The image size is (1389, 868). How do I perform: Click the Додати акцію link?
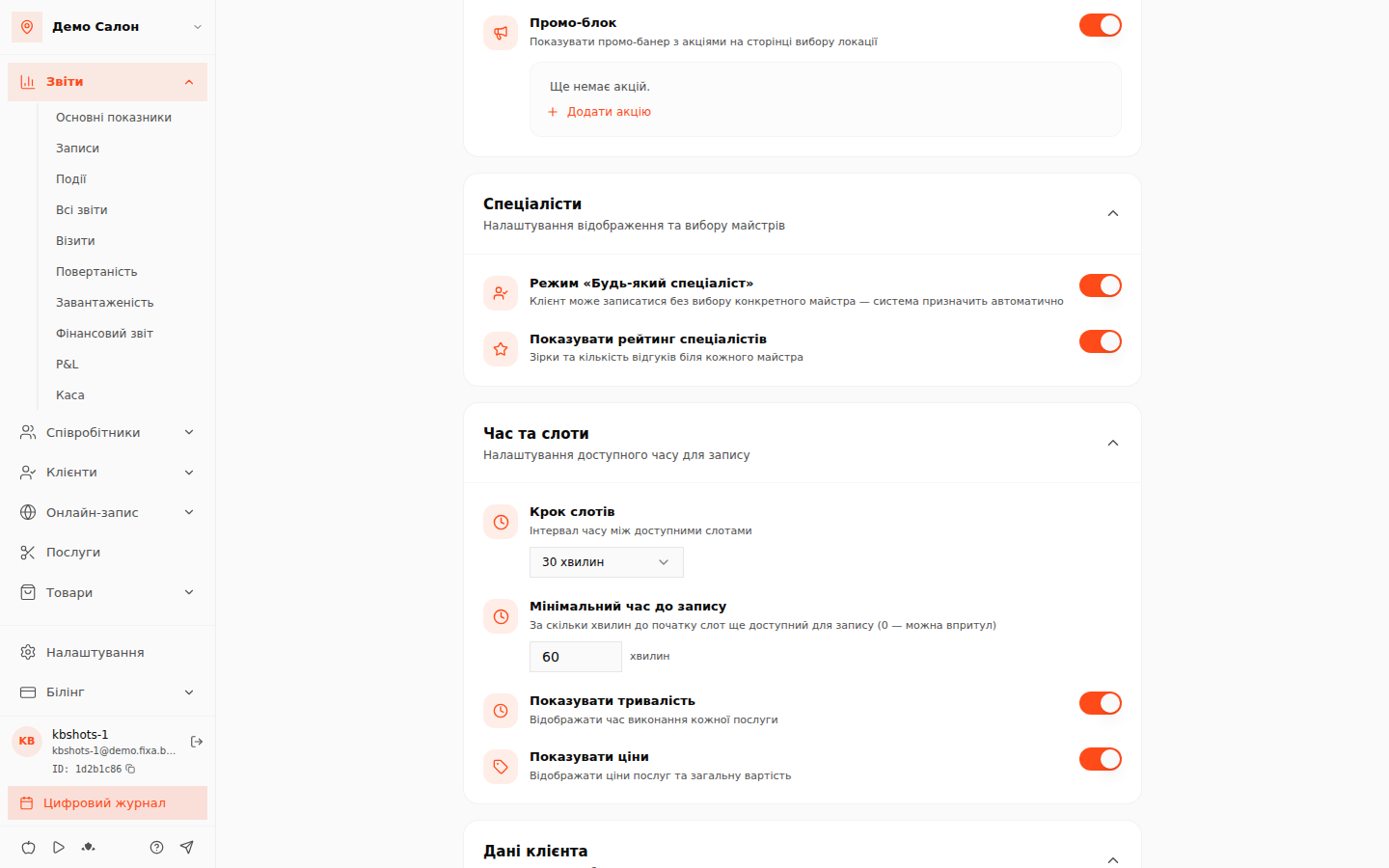(x=599, y=112)
